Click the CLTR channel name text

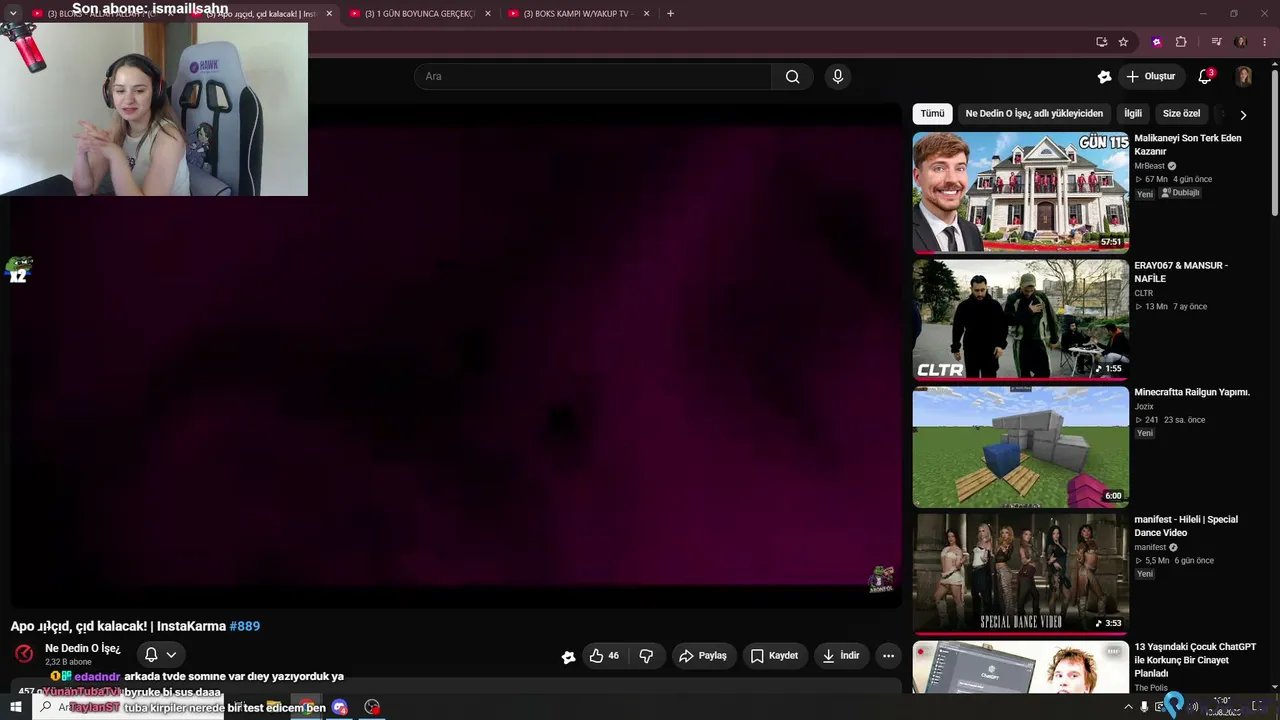[1144, 293]
